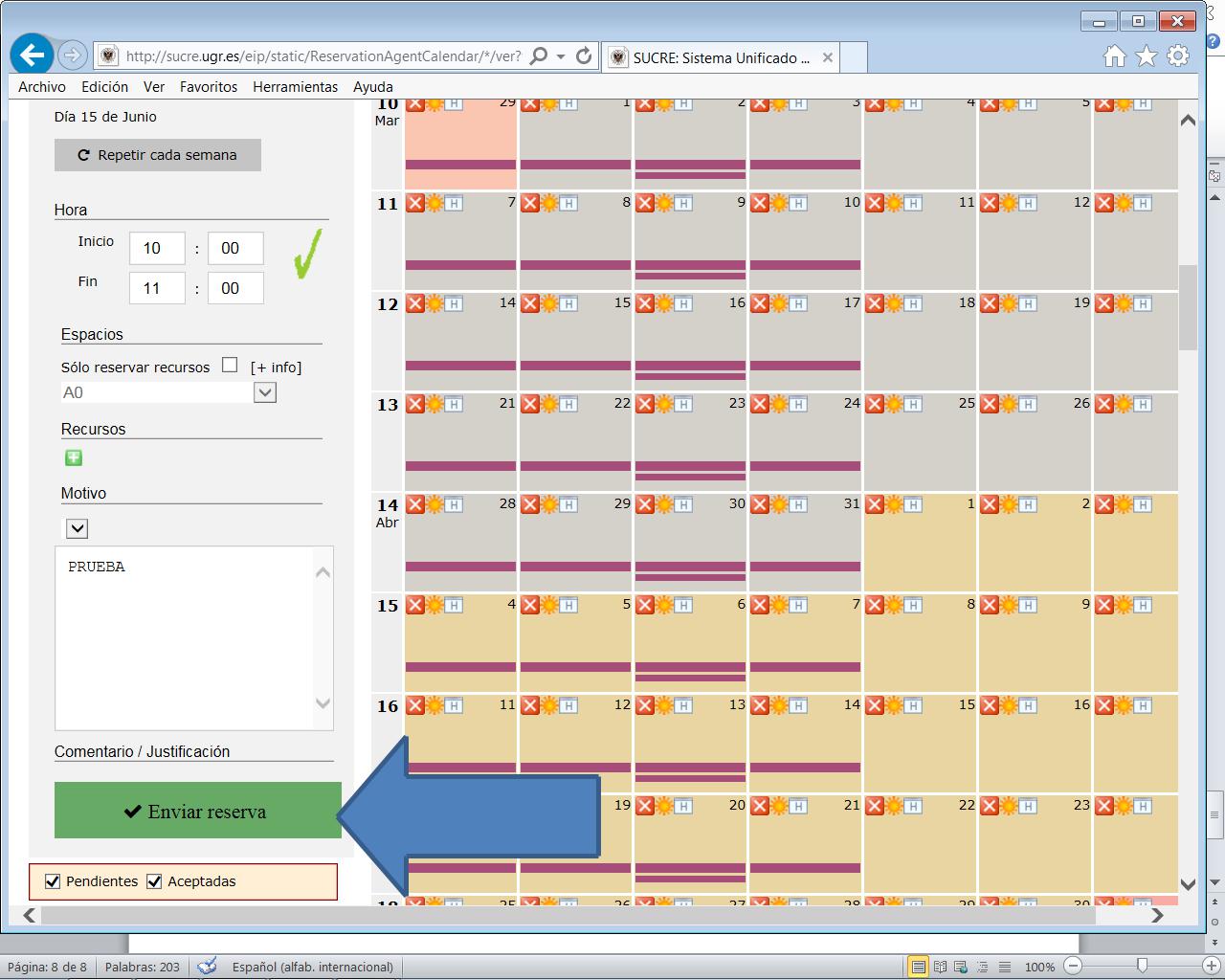Click the refresh page icon in address bar
The width and height of the screenshot is (1225, 980).
tap(584, 56)
